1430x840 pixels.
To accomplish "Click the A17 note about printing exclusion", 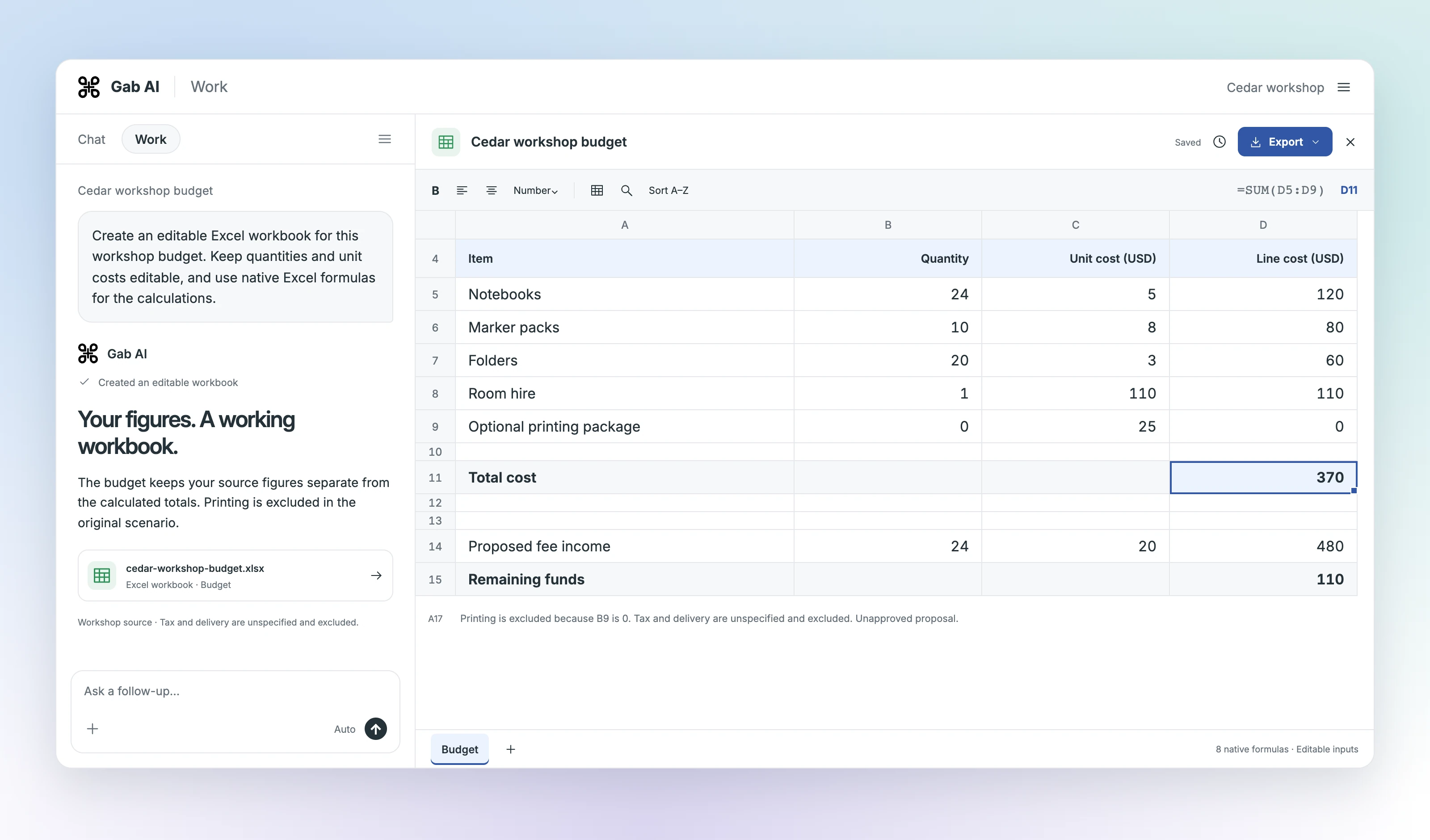I will click(709, 619).
